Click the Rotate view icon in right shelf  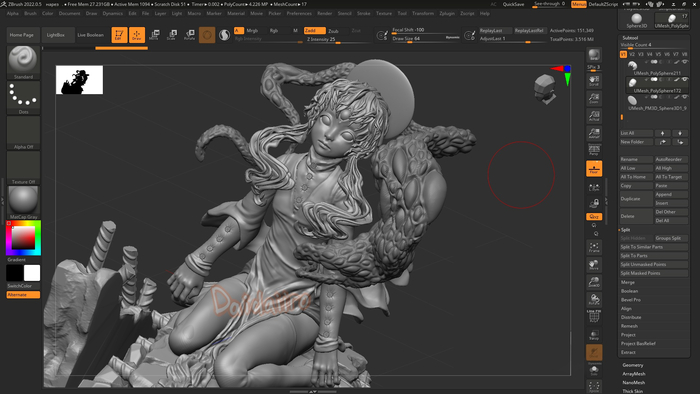[594, 299]
